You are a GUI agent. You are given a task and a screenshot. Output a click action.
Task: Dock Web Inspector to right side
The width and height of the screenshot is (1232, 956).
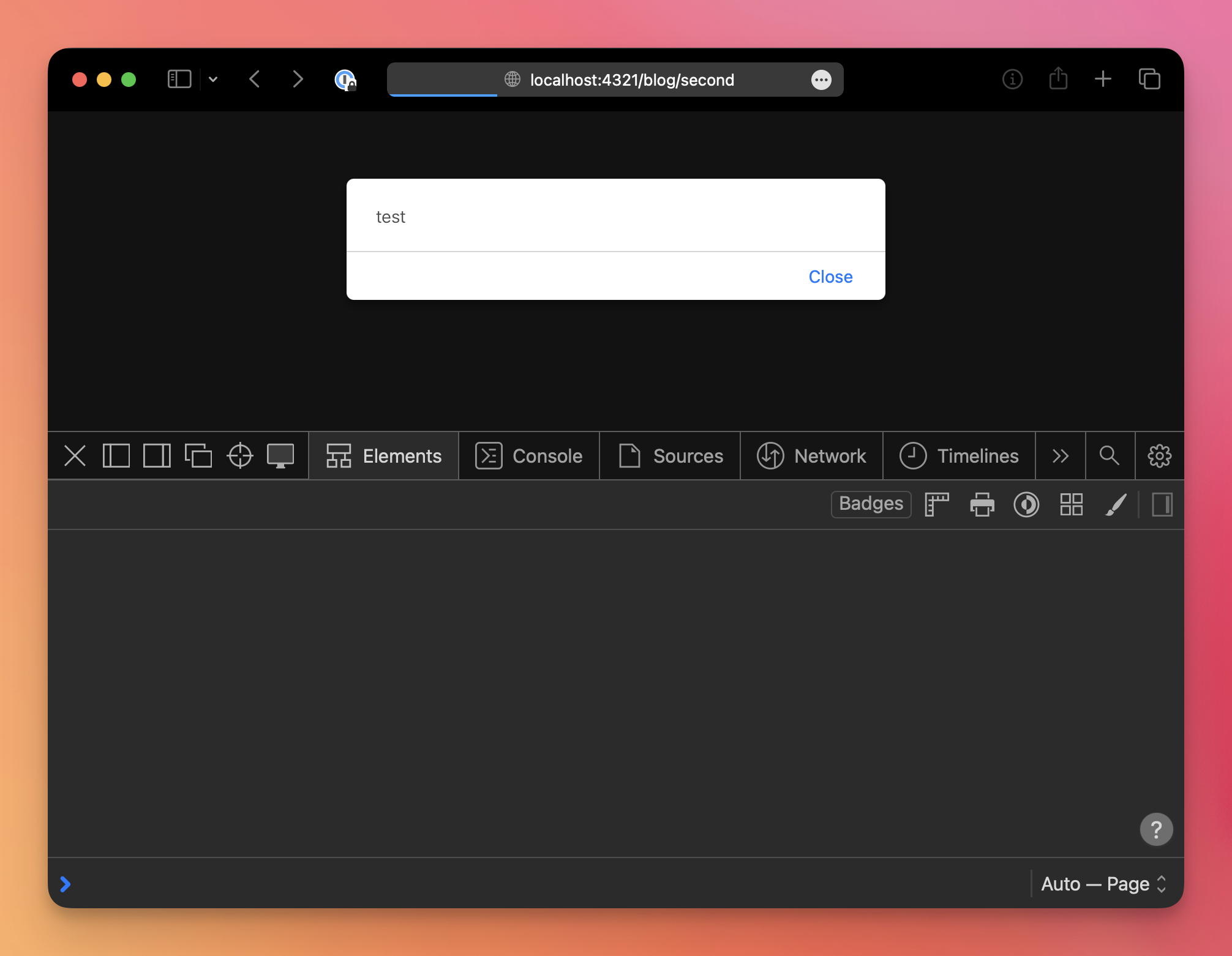tap(157, 456)
